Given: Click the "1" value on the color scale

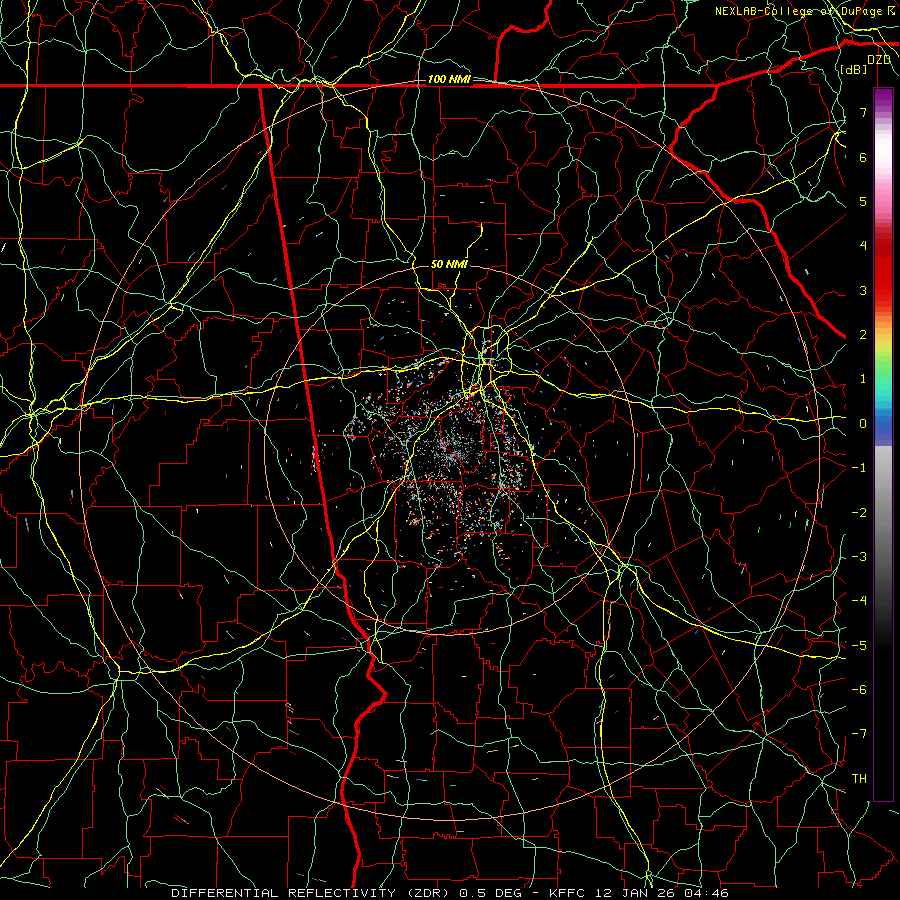Looking at the screenshot, I should [863, 379].
